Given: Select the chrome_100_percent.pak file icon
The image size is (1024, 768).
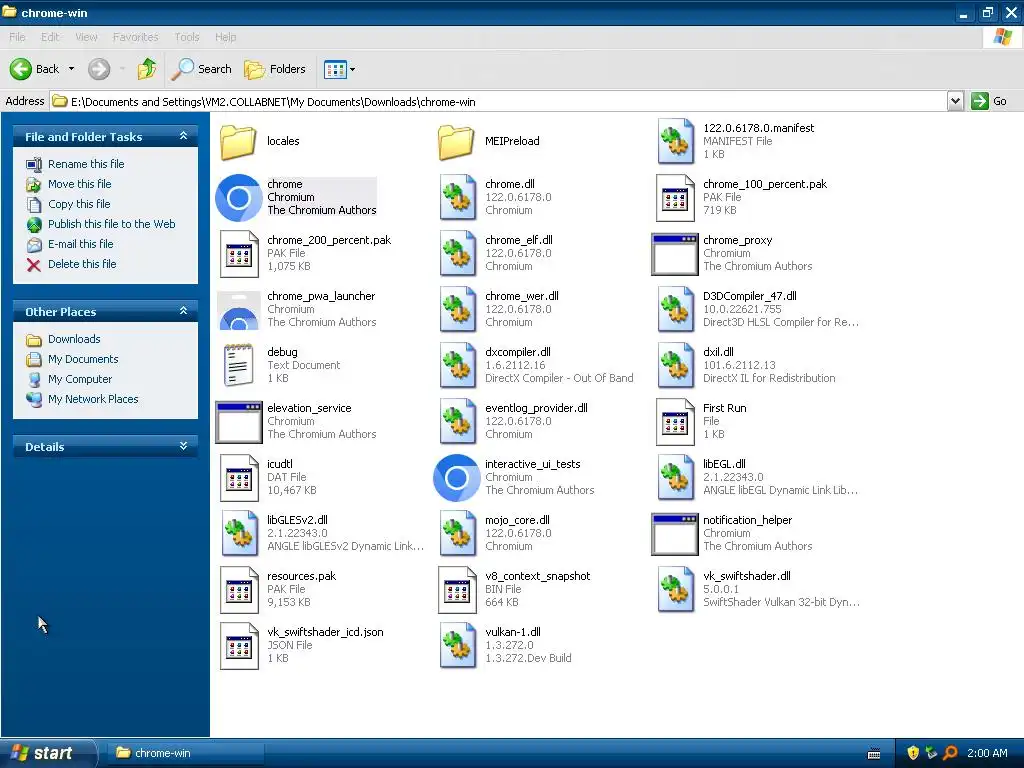Looking at the screenshot, I should (x=675, y=197).
